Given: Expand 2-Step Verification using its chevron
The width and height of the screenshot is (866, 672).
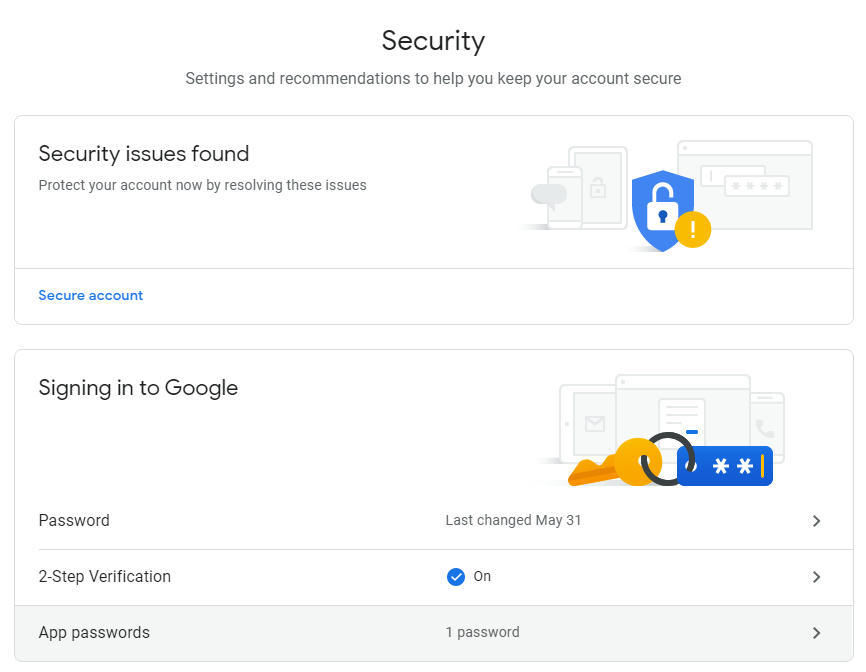Looking at the screenshot, I should click(816, 577).
